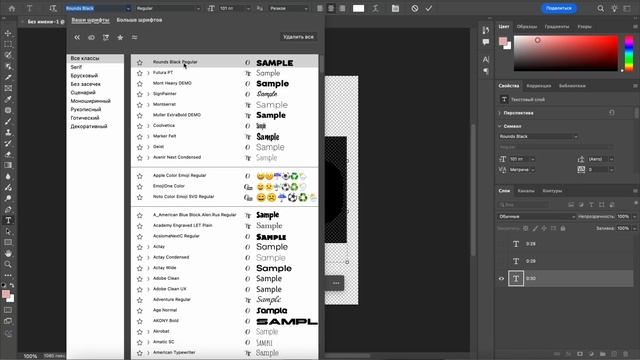Viewport: 640px width, 360px height.
Task: Open the History panel icon
Action: pyautogui.click(x=485, y=30)
